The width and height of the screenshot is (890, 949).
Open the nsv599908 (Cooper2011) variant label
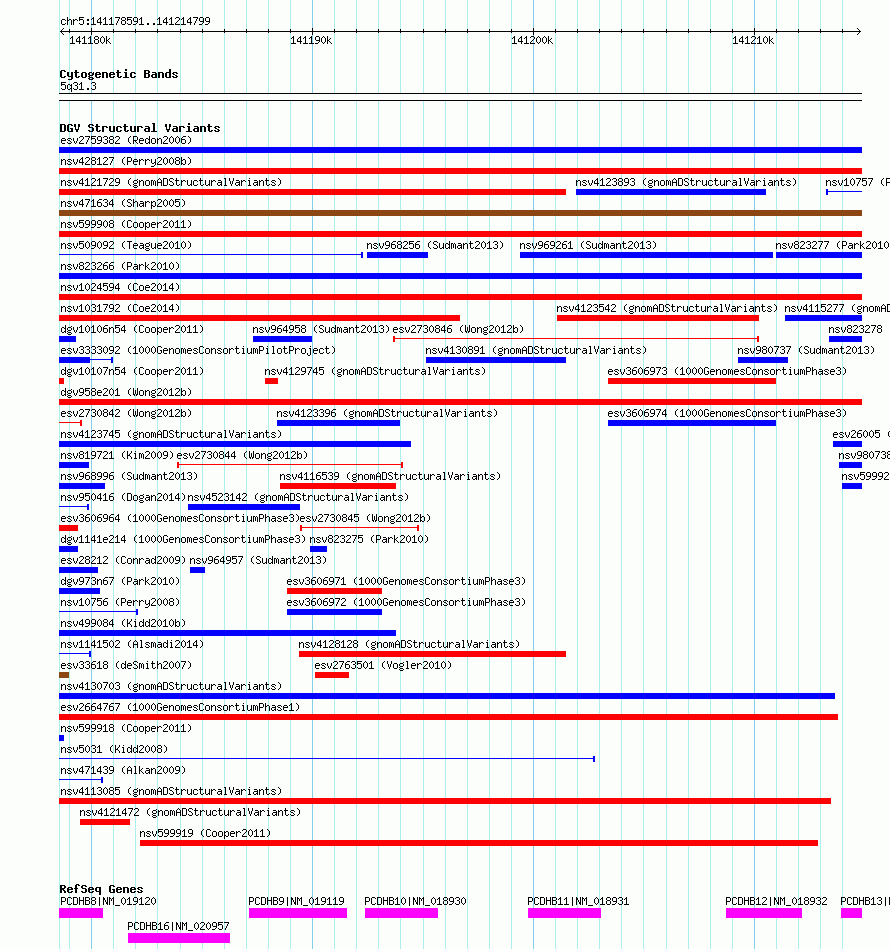click(126, 225)
